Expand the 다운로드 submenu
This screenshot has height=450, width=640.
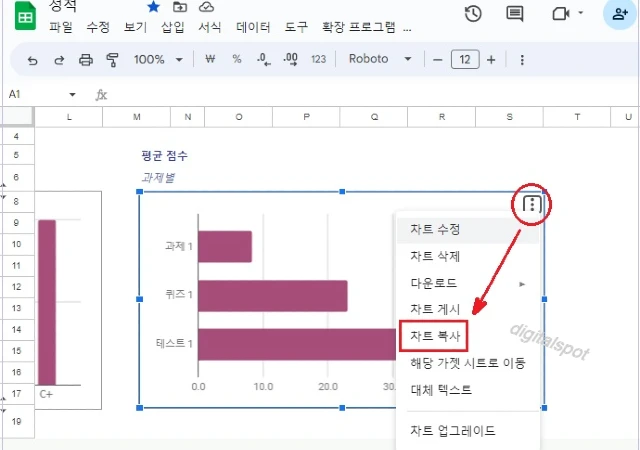point(468,283)
